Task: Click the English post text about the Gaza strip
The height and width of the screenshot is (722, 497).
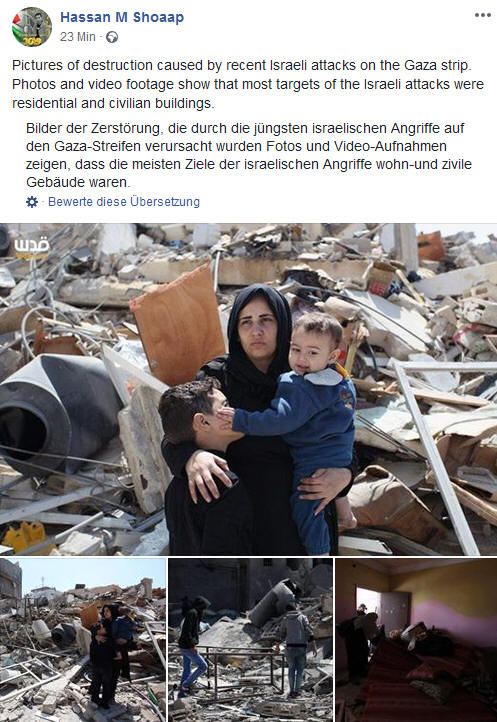Action: [248, 84]
